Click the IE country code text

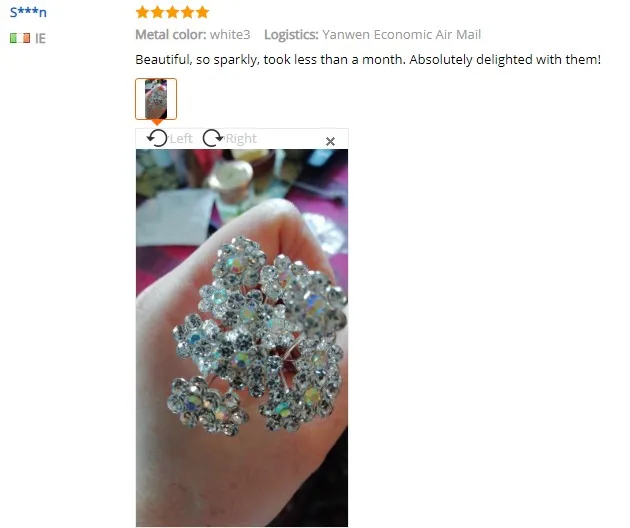tap(40, 39)
